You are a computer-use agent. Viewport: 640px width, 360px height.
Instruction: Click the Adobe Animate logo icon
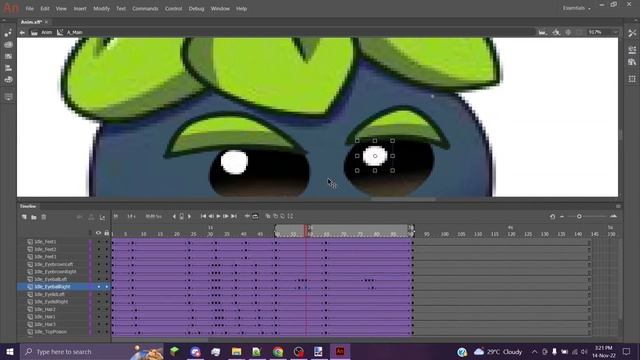(x=11, y=8)
